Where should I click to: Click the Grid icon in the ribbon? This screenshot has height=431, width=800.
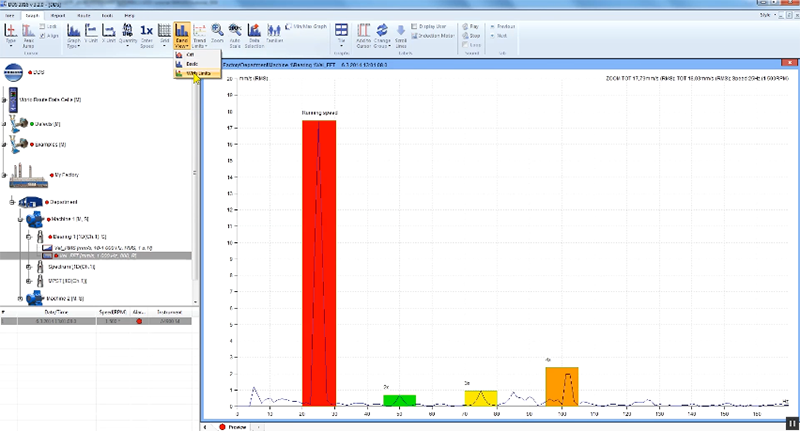click(x=164, y=33)
